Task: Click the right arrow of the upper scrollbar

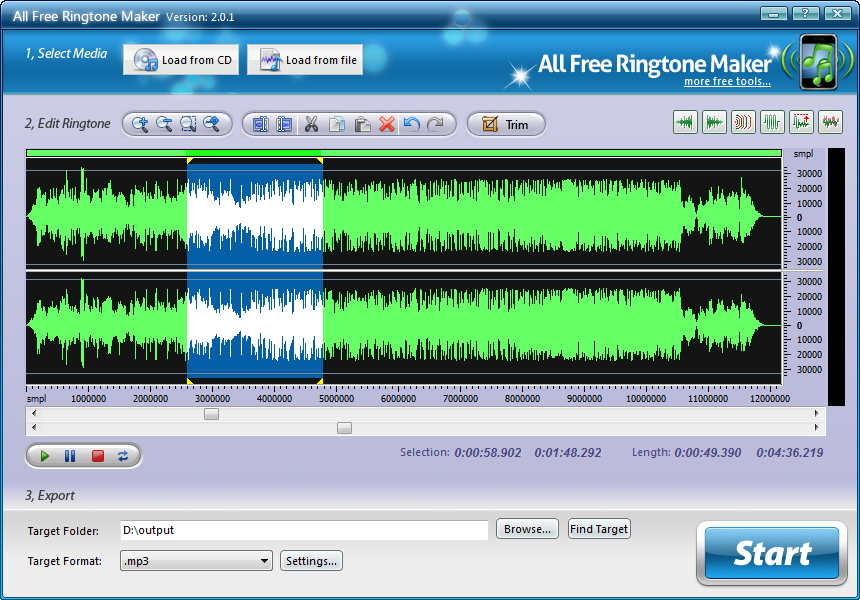Action: 817,414
